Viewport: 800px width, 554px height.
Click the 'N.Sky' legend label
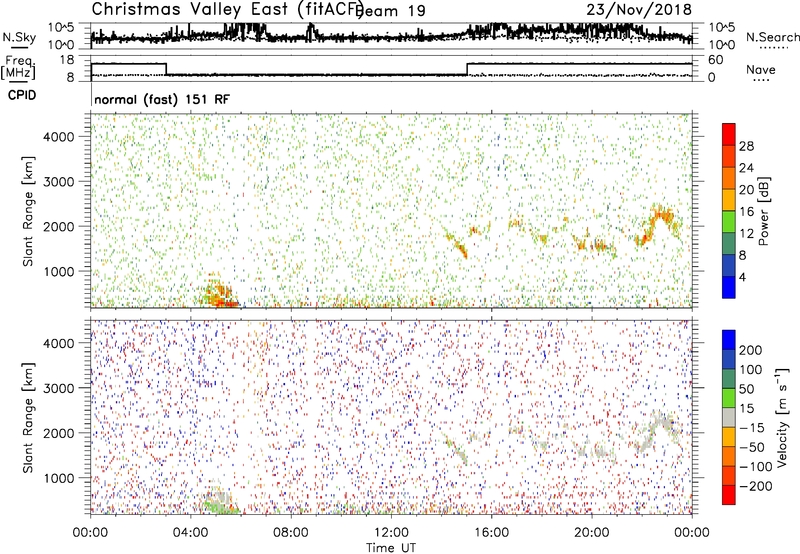[19, 37]
